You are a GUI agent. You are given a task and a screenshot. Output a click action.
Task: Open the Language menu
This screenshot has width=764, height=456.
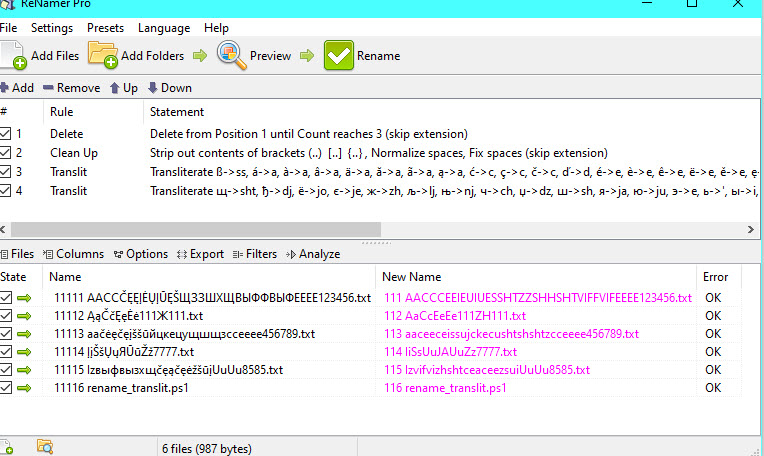coord(164,28)
